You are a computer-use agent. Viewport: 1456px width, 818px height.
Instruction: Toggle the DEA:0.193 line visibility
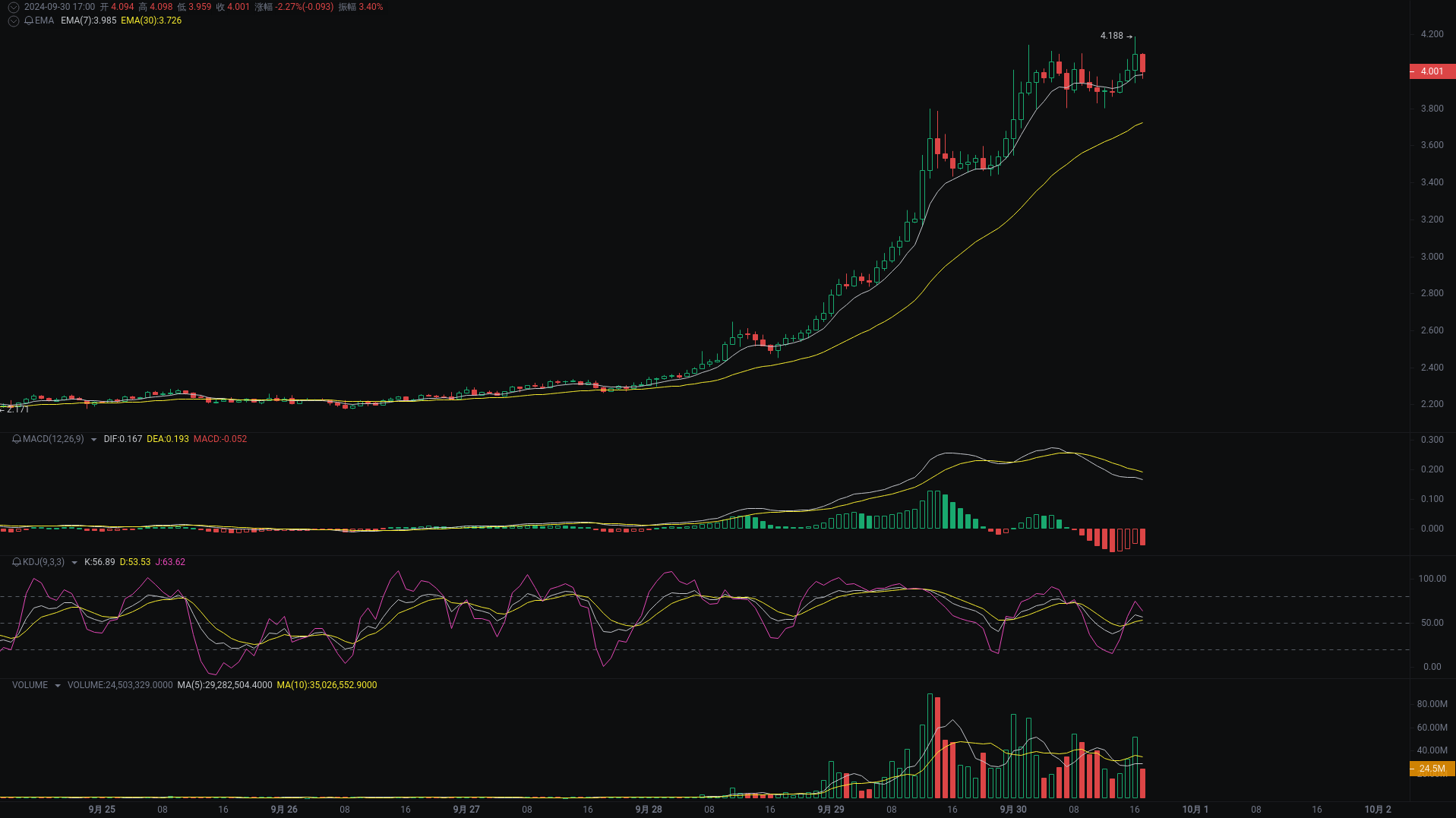168,439
